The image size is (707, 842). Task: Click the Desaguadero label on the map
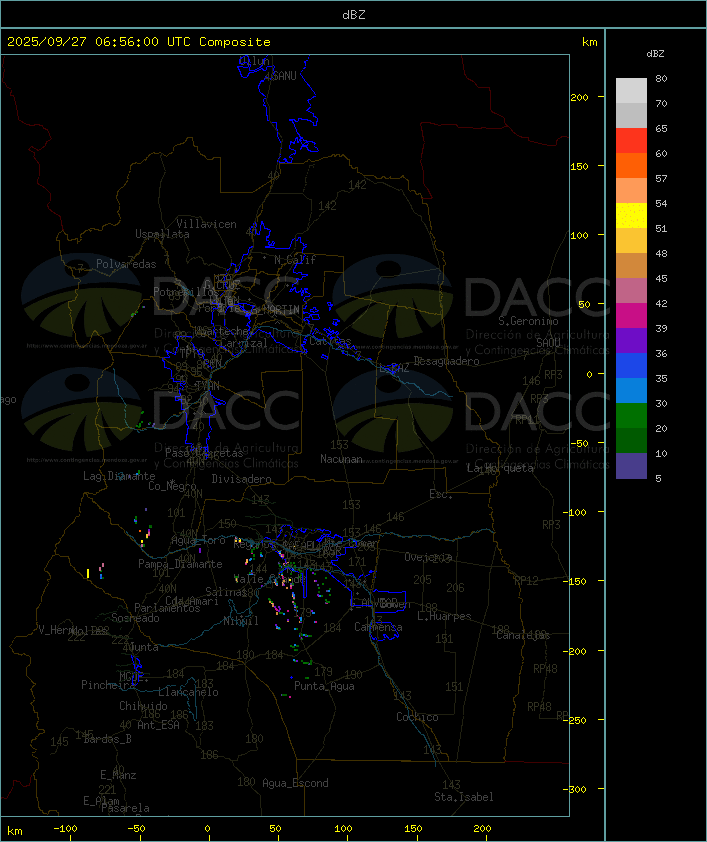point(446,361)
